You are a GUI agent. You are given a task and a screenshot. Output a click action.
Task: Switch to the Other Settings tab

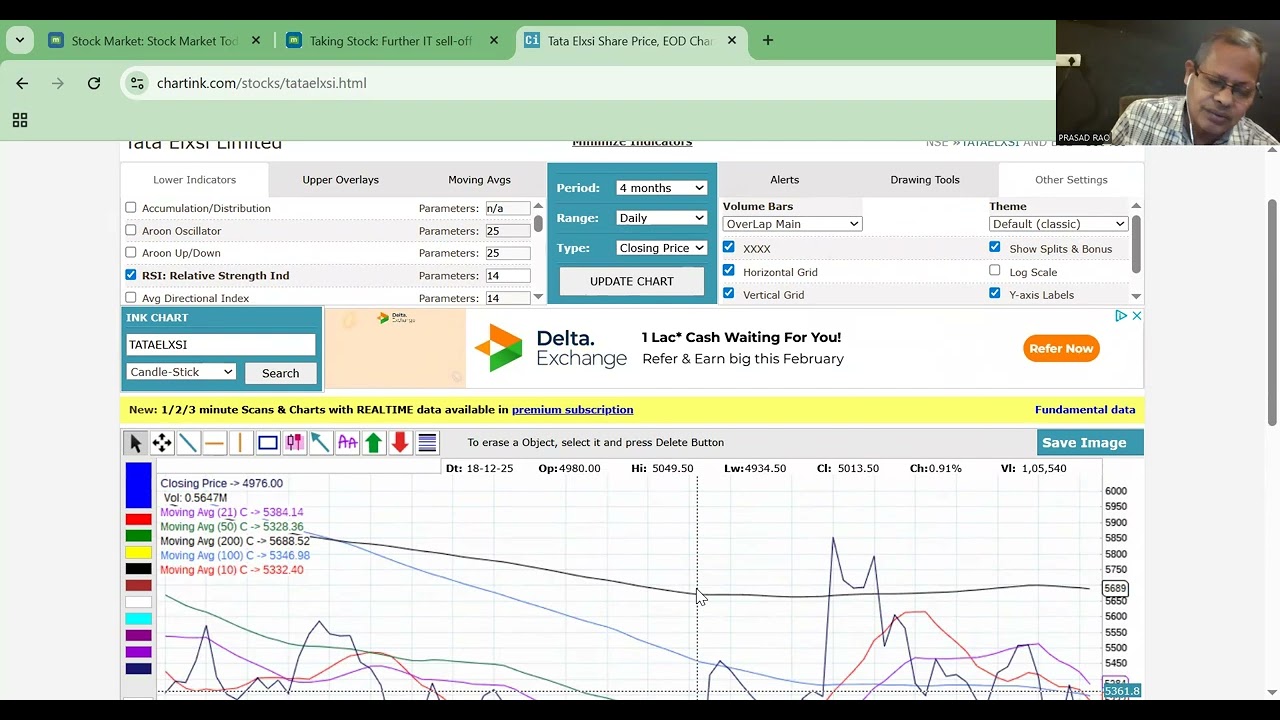(x=1071, y=180)
